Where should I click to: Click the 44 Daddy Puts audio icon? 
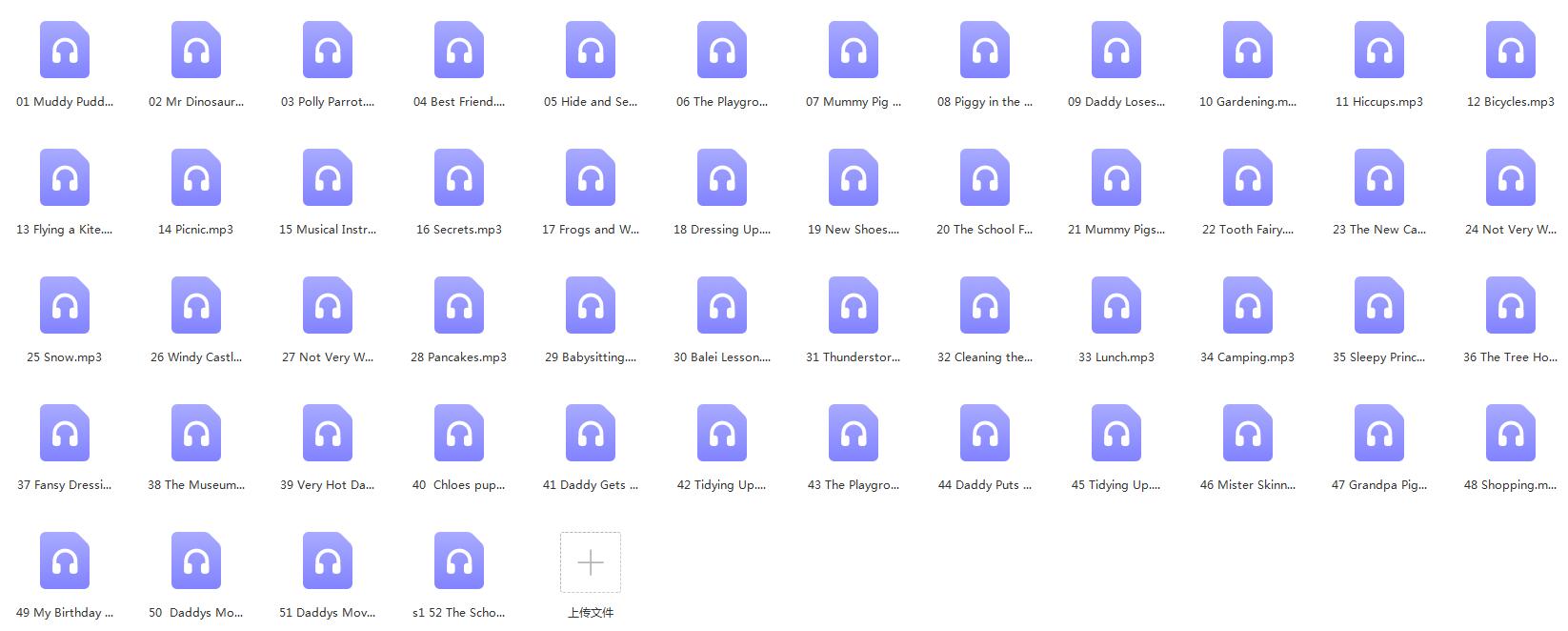click(985, 433)
